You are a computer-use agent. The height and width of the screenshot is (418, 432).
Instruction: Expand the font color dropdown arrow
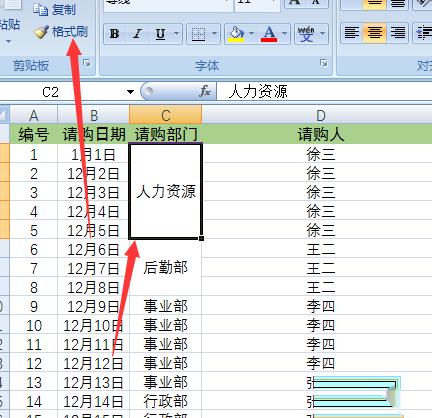point(284,34)
